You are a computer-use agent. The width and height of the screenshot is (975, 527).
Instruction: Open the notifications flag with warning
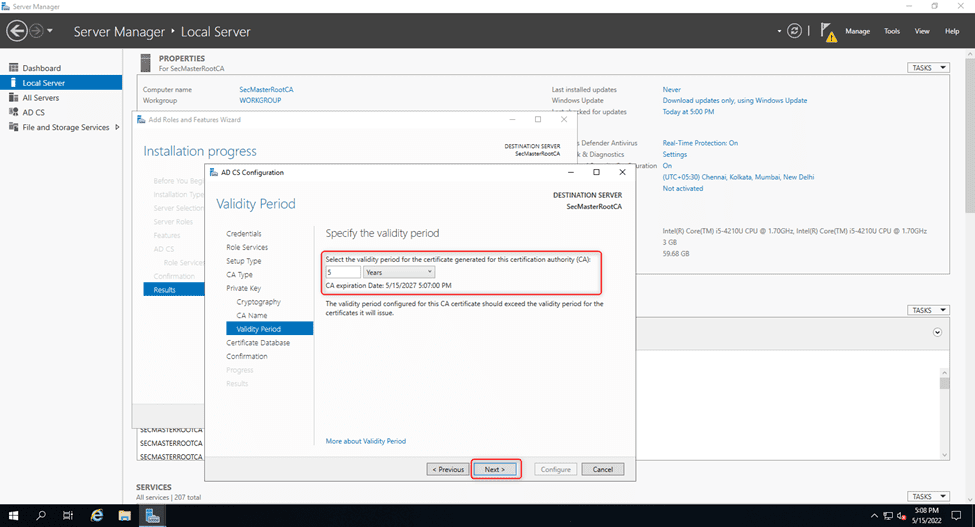(x=828, y=32)
